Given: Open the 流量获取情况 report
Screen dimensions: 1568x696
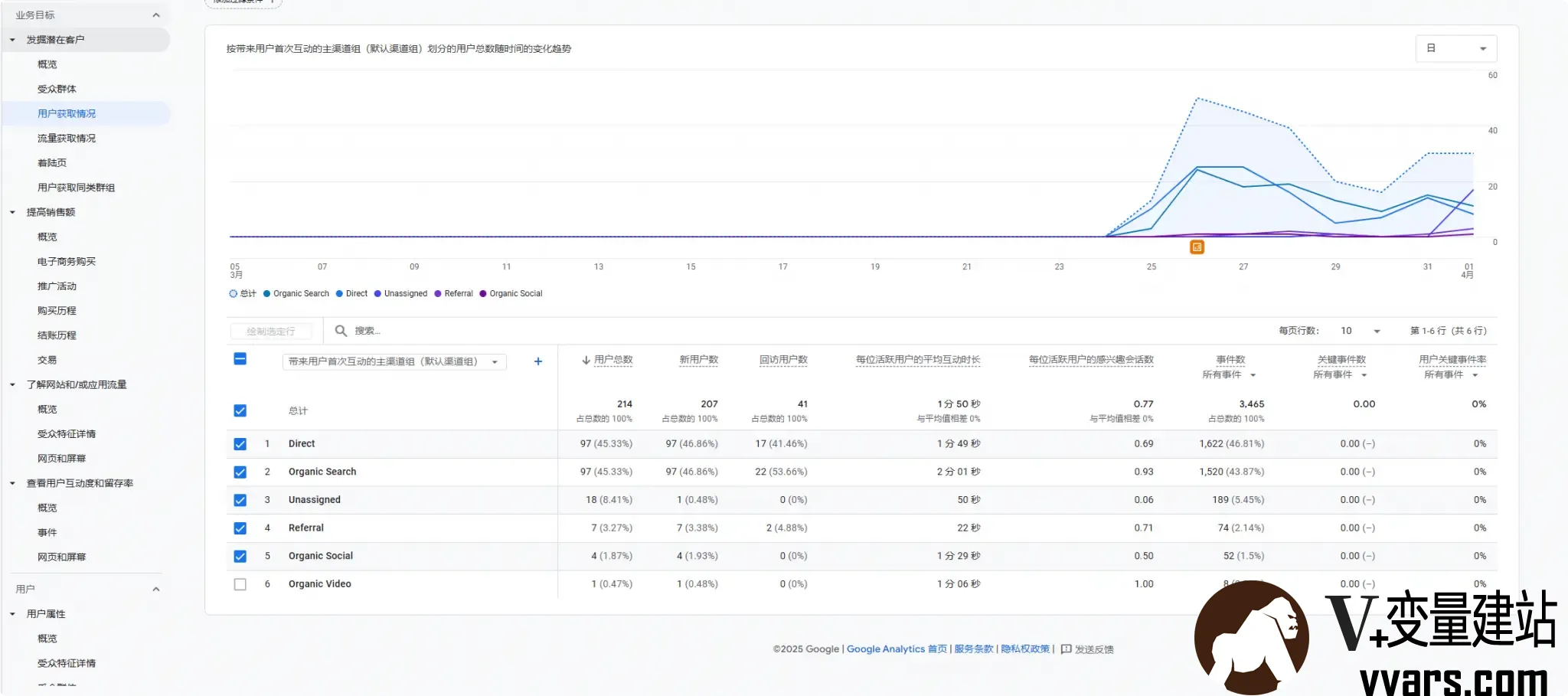Looking at the screenshot, I should coord(67,138).
